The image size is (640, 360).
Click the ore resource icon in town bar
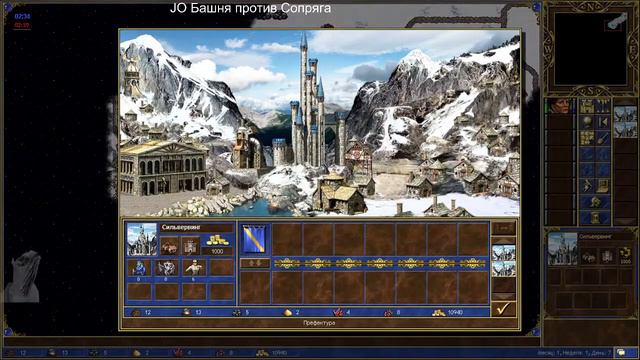point(236,313)
